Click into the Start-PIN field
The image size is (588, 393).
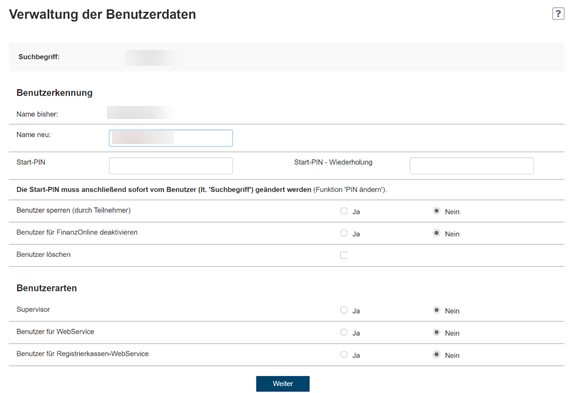pyautogui.click(x=171, y=165)
